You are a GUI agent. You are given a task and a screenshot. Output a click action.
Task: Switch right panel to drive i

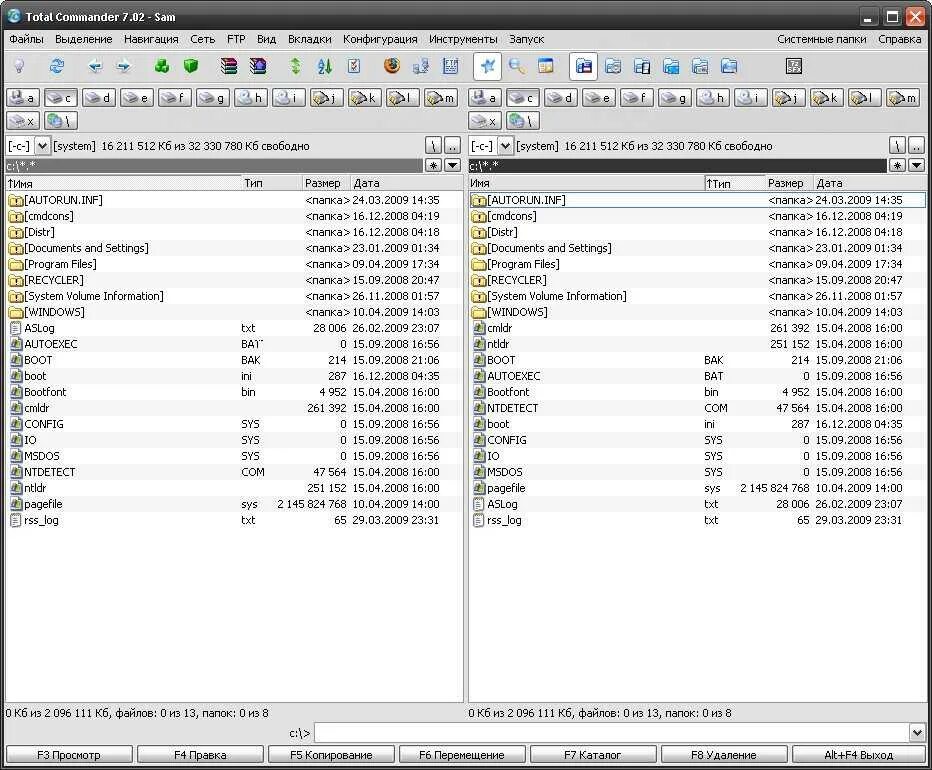coord(751,98)
